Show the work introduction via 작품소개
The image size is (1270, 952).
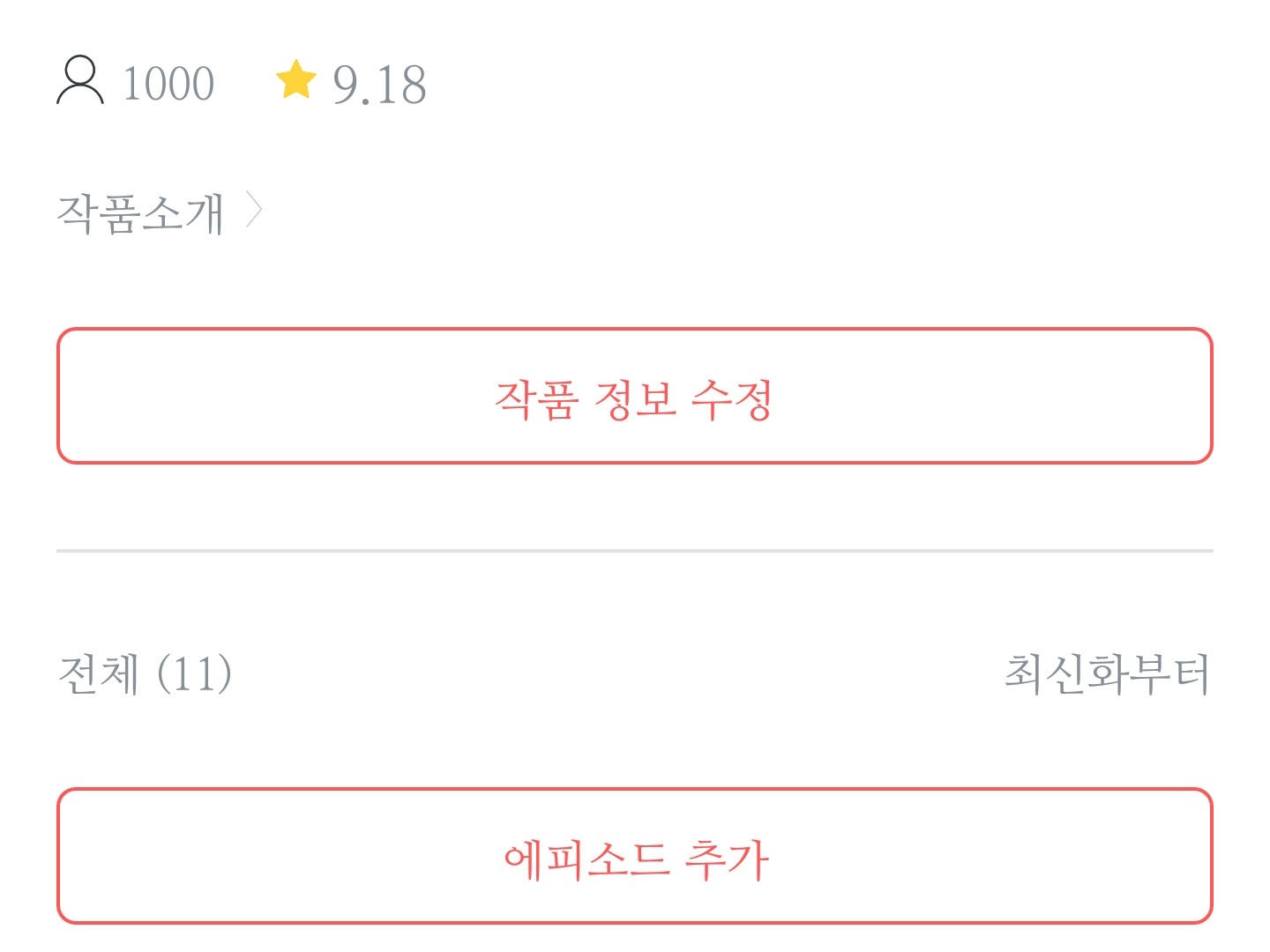[x=141, y=213]
